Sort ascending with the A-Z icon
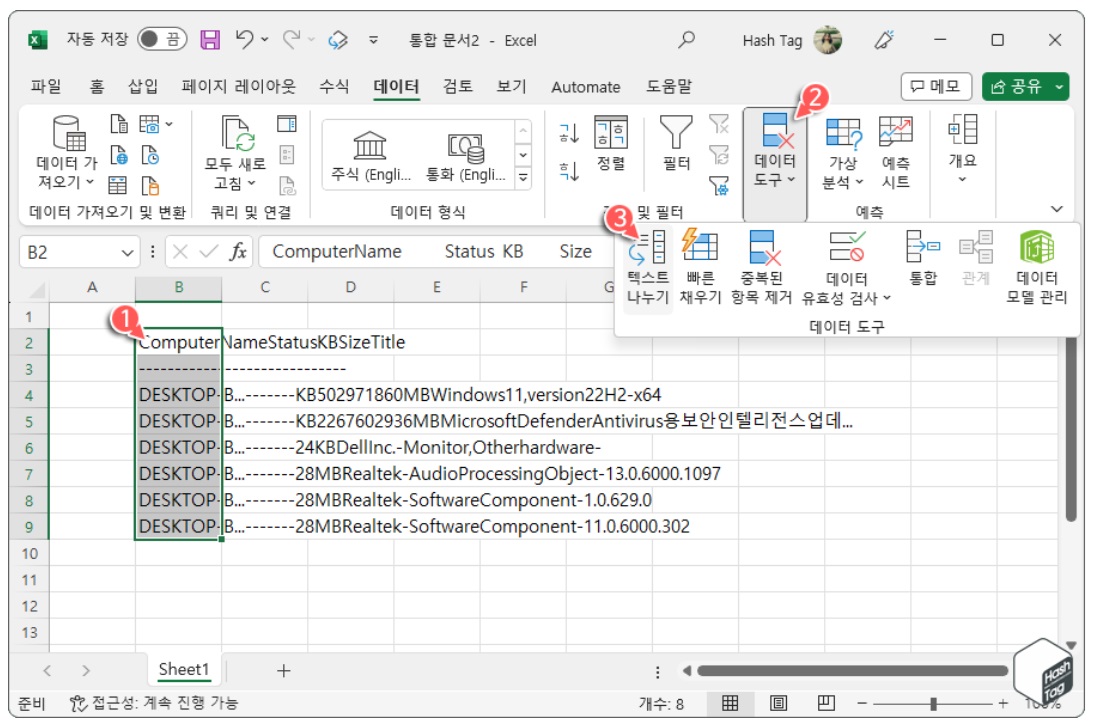The image size is (1093, 725). (569, 132)
